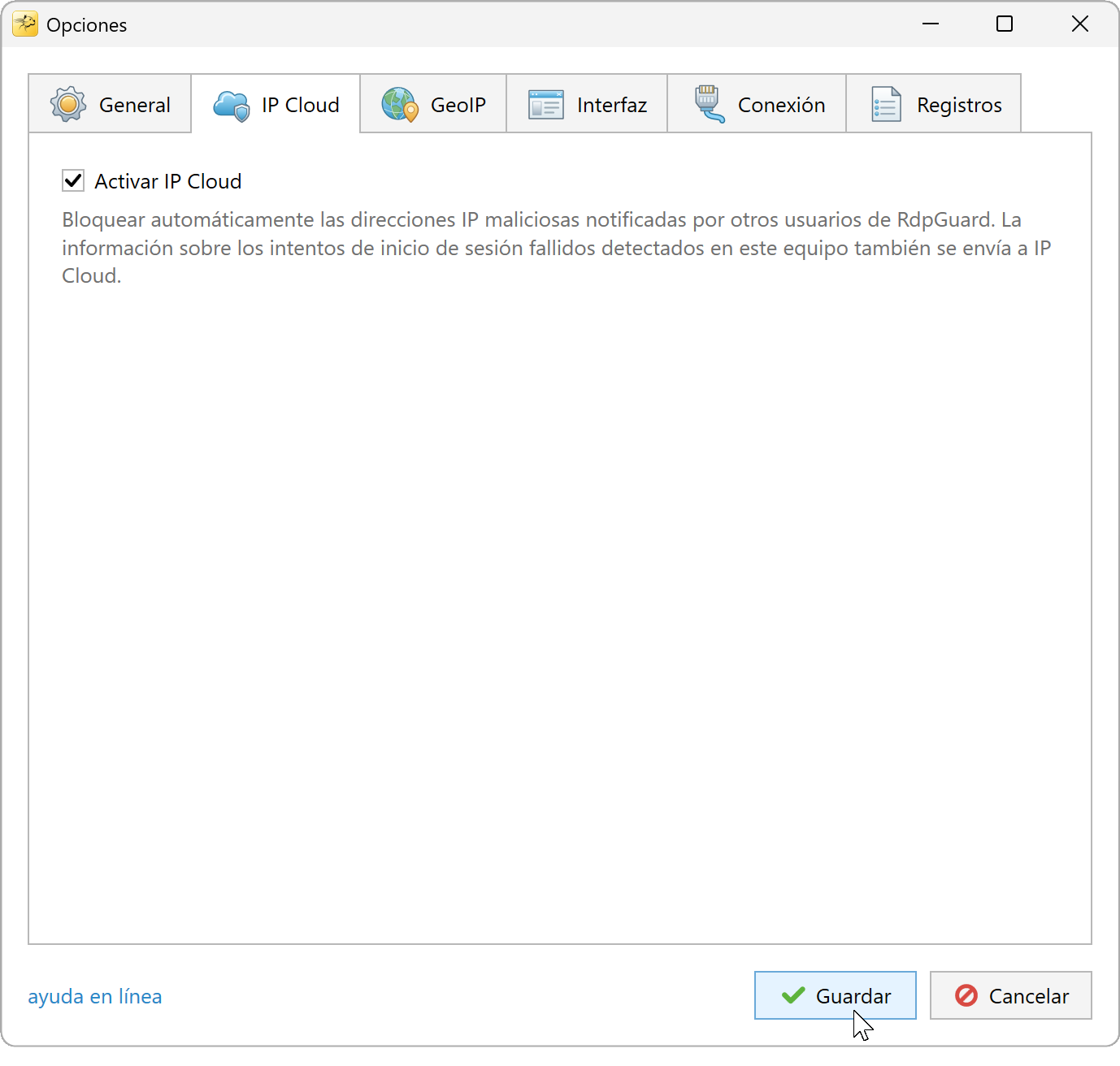Uncheck the Activar IP Cloud checkbox
The height and width of the screenshot is (1066, 1120).
pos(73,180)
